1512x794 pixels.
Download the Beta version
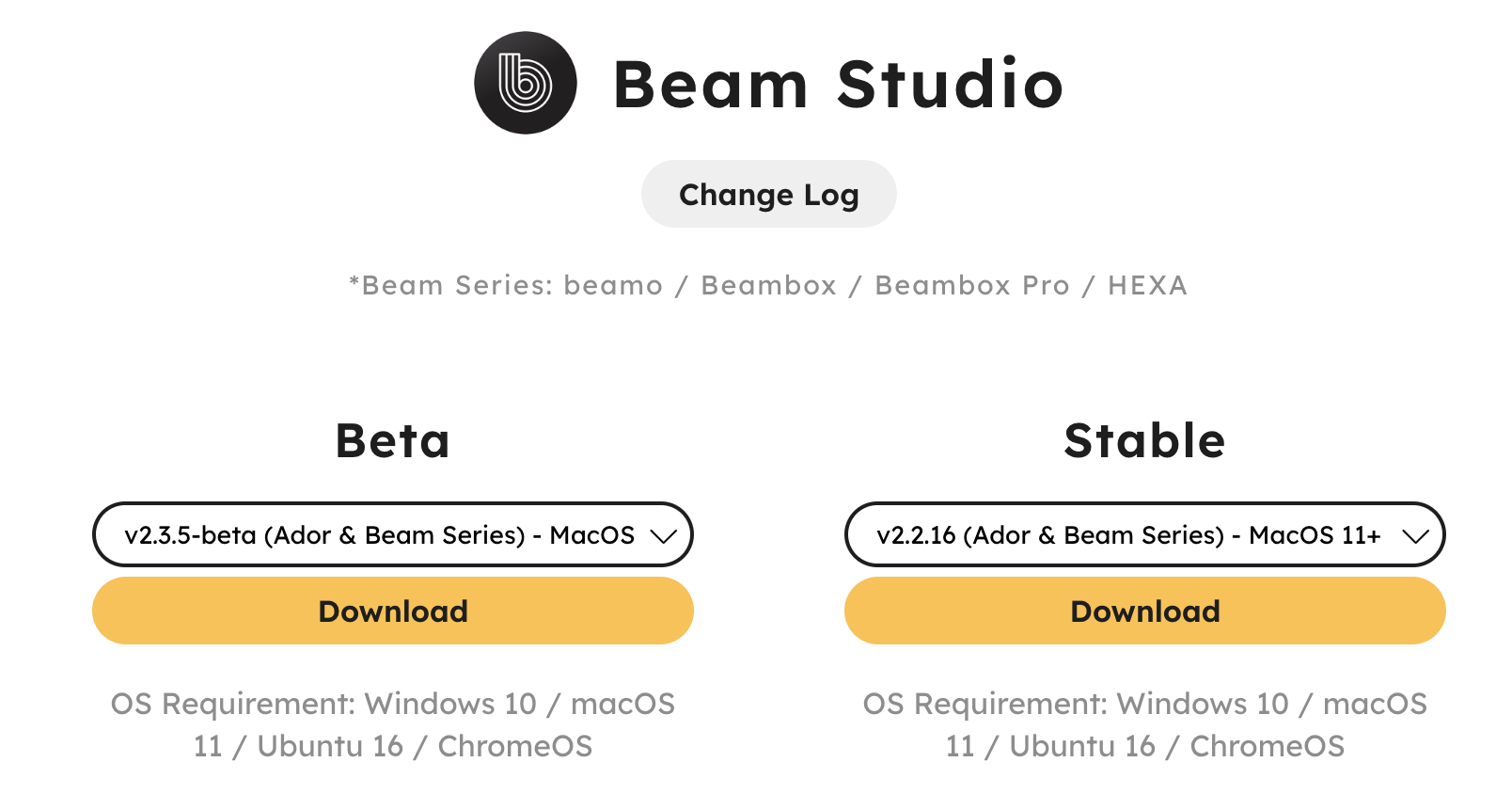click(x=392, y=611)
